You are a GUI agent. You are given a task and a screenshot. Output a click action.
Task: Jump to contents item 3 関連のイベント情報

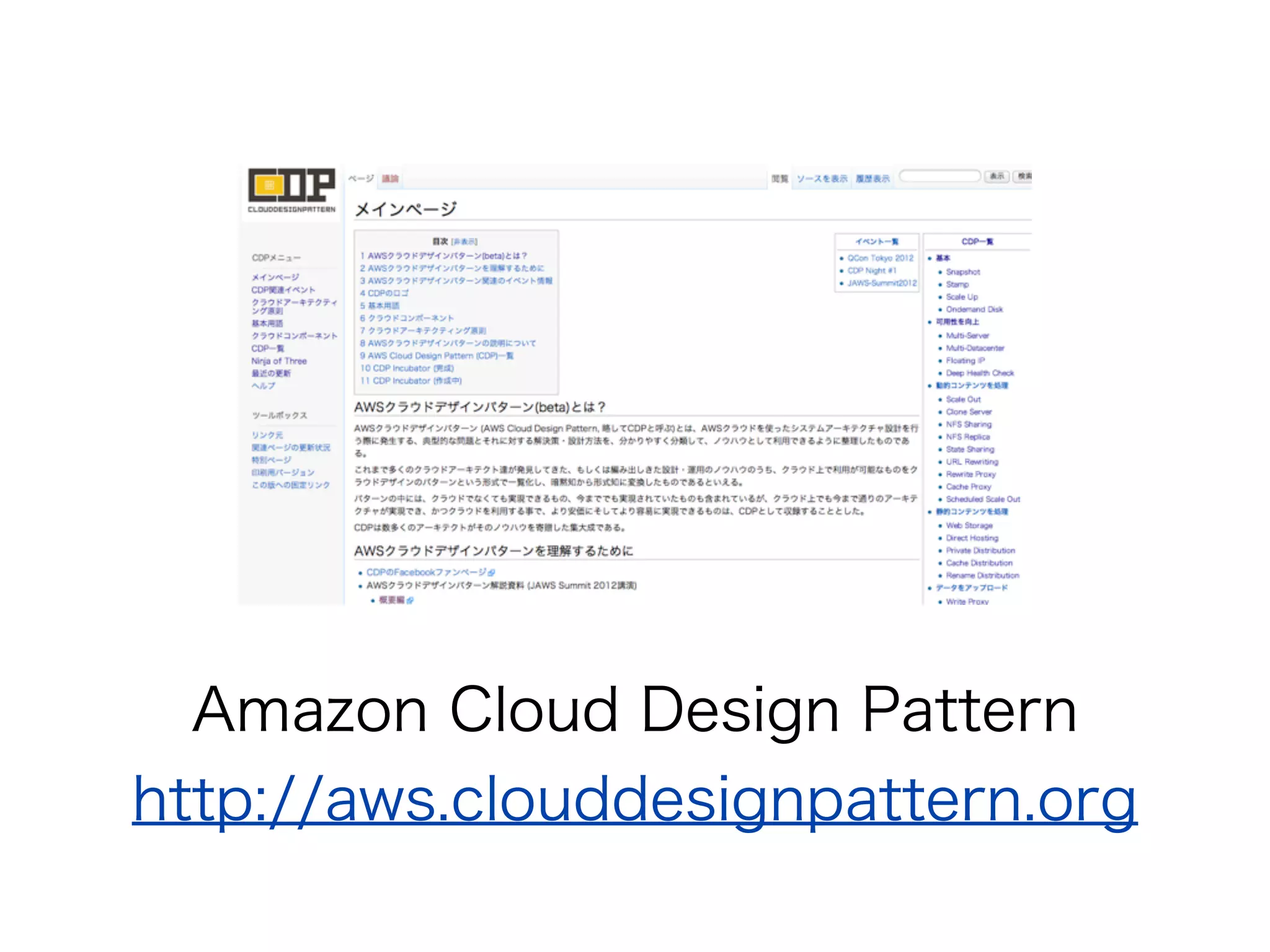click(x=456, y=280)
